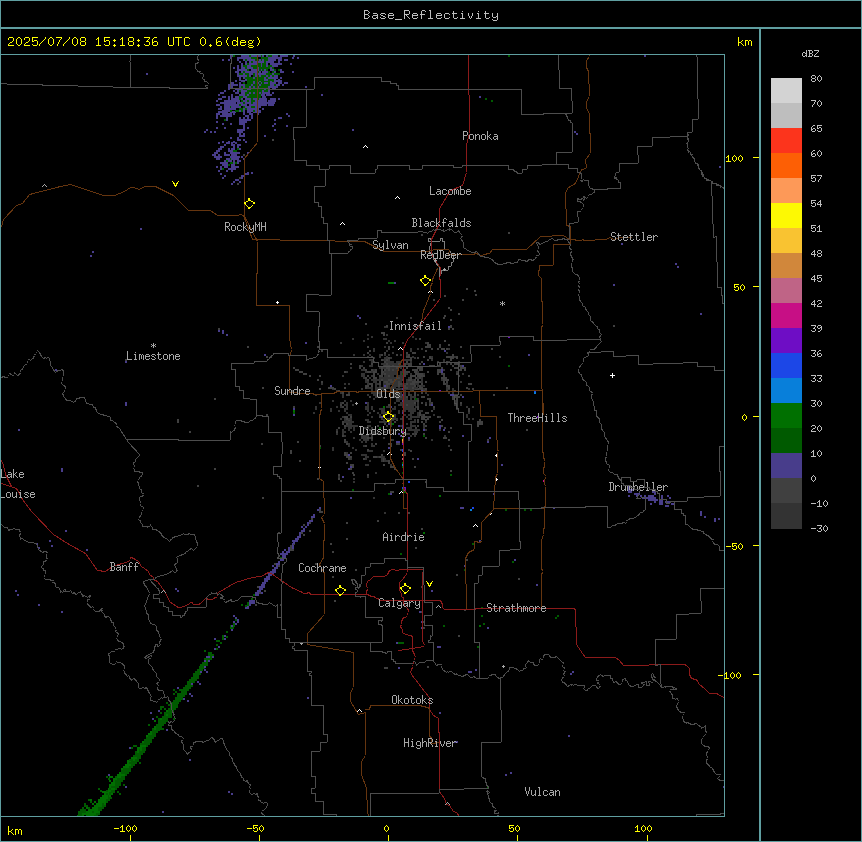
Task: Click the Drumheller label
Action: pyautogui.click(x=638, y=487)
